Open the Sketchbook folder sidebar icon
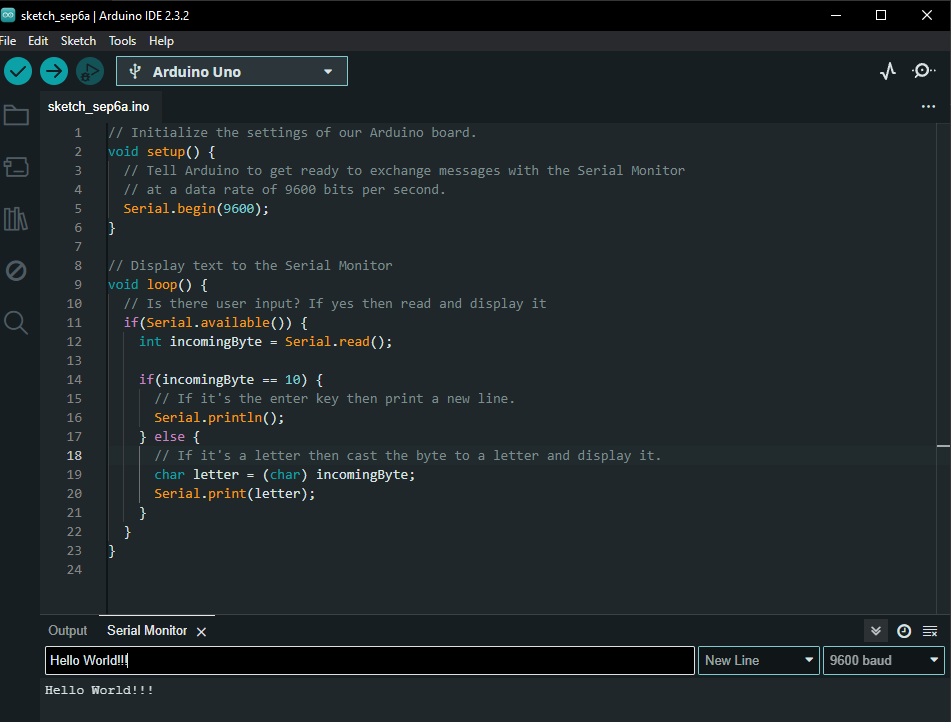Screen dimensions: 951x722 click(16, 115)
